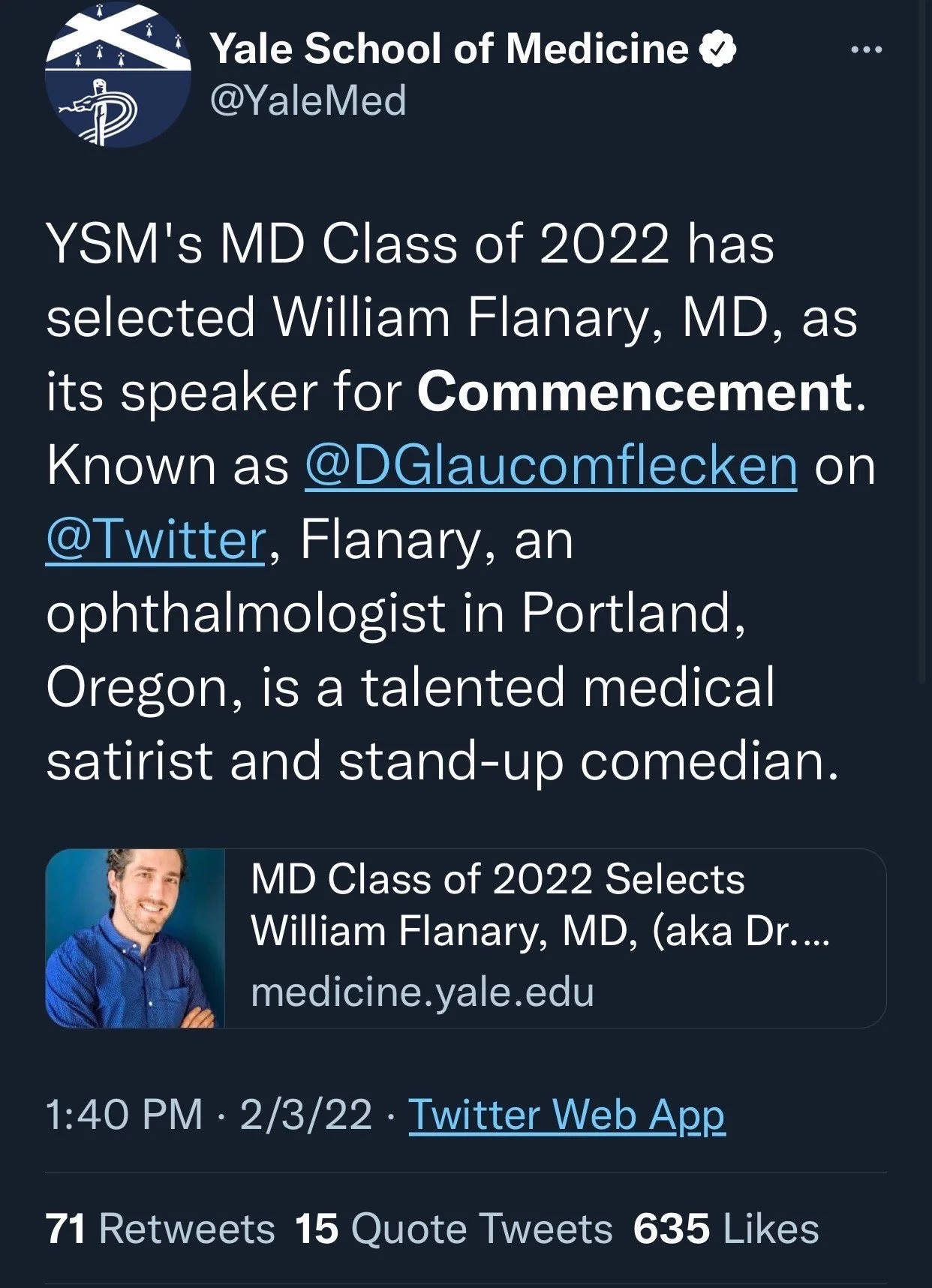Click the verified badge next to account name
Viewport: 932px width, 1288px height.
coord(718,50)
